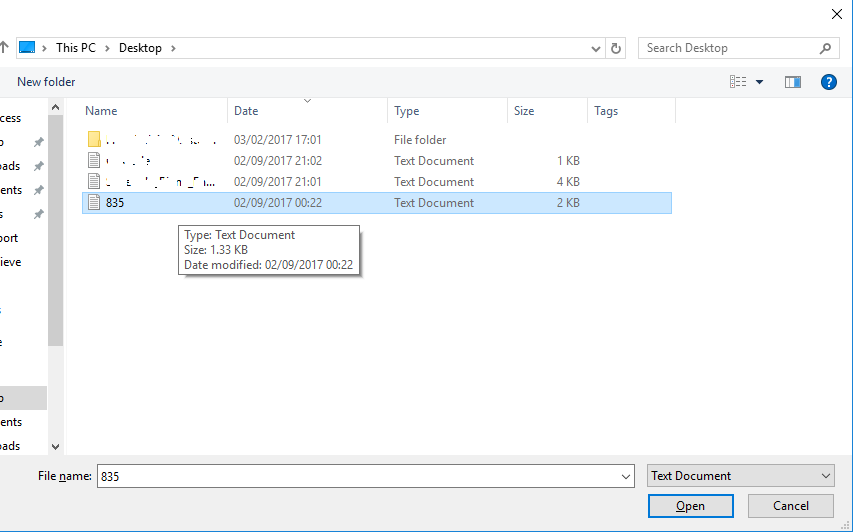Toggle the preview pane button
Image resolution: width=853 pixels, height=532 pixels.
pyautogui.click(x=793, y=82)
